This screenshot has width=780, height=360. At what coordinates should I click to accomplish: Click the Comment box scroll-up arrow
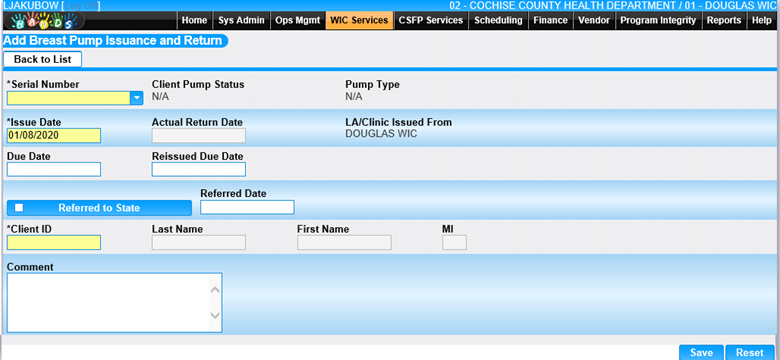pos(215,290)
